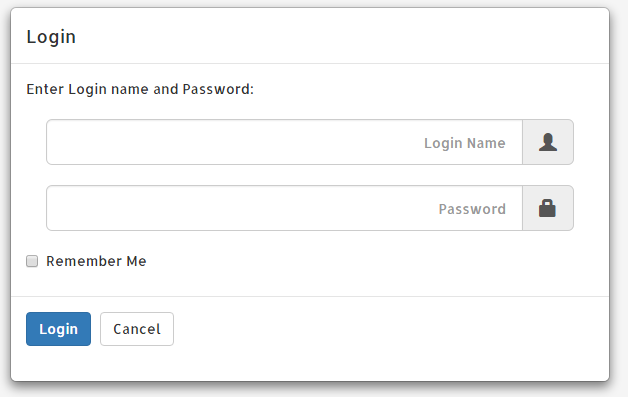This screenshot has width=628, height=397.
Task: Focus the Password input field
Action: 284,208
